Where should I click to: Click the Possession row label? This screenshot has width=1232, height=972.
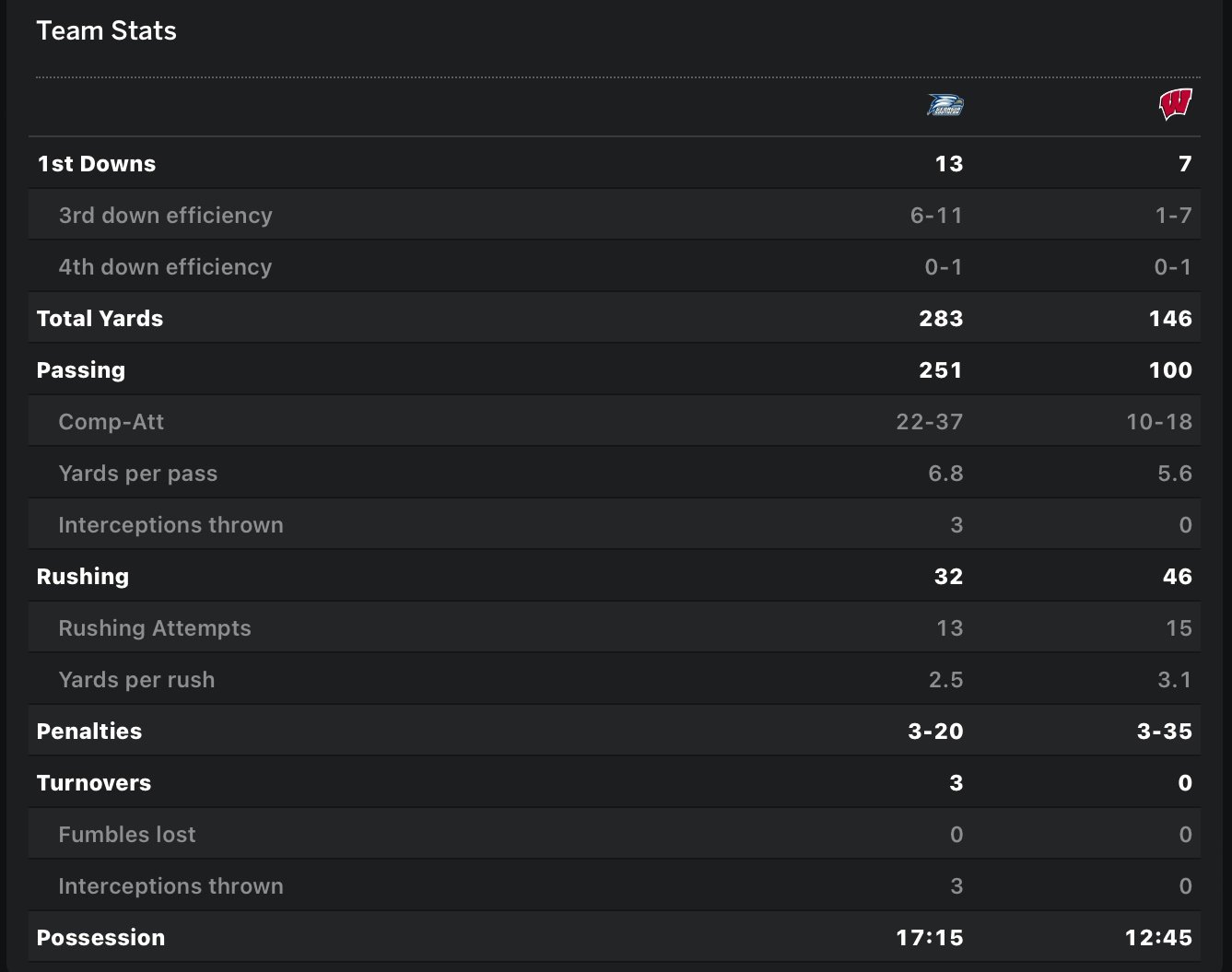point(100,938)
